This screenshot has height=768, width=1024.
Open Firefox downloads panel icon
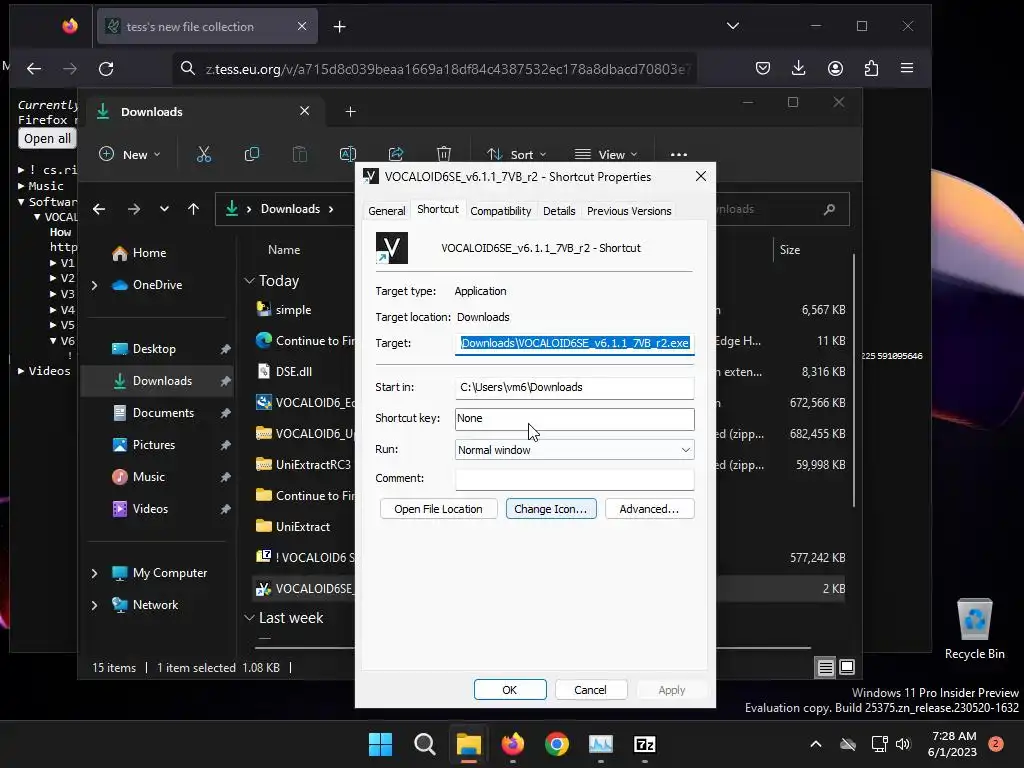pyautogui.click(x=798, y=68)
